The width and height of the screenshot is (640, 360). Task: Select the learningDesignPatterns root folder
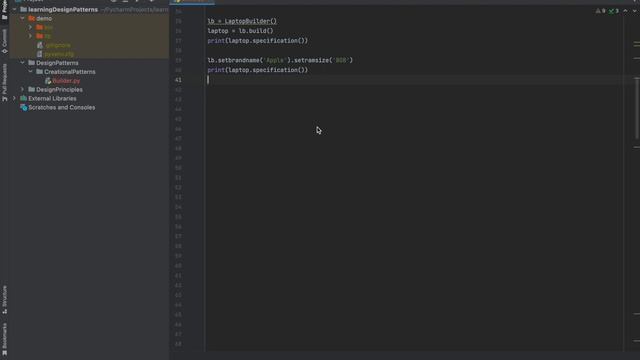point(63,9)
